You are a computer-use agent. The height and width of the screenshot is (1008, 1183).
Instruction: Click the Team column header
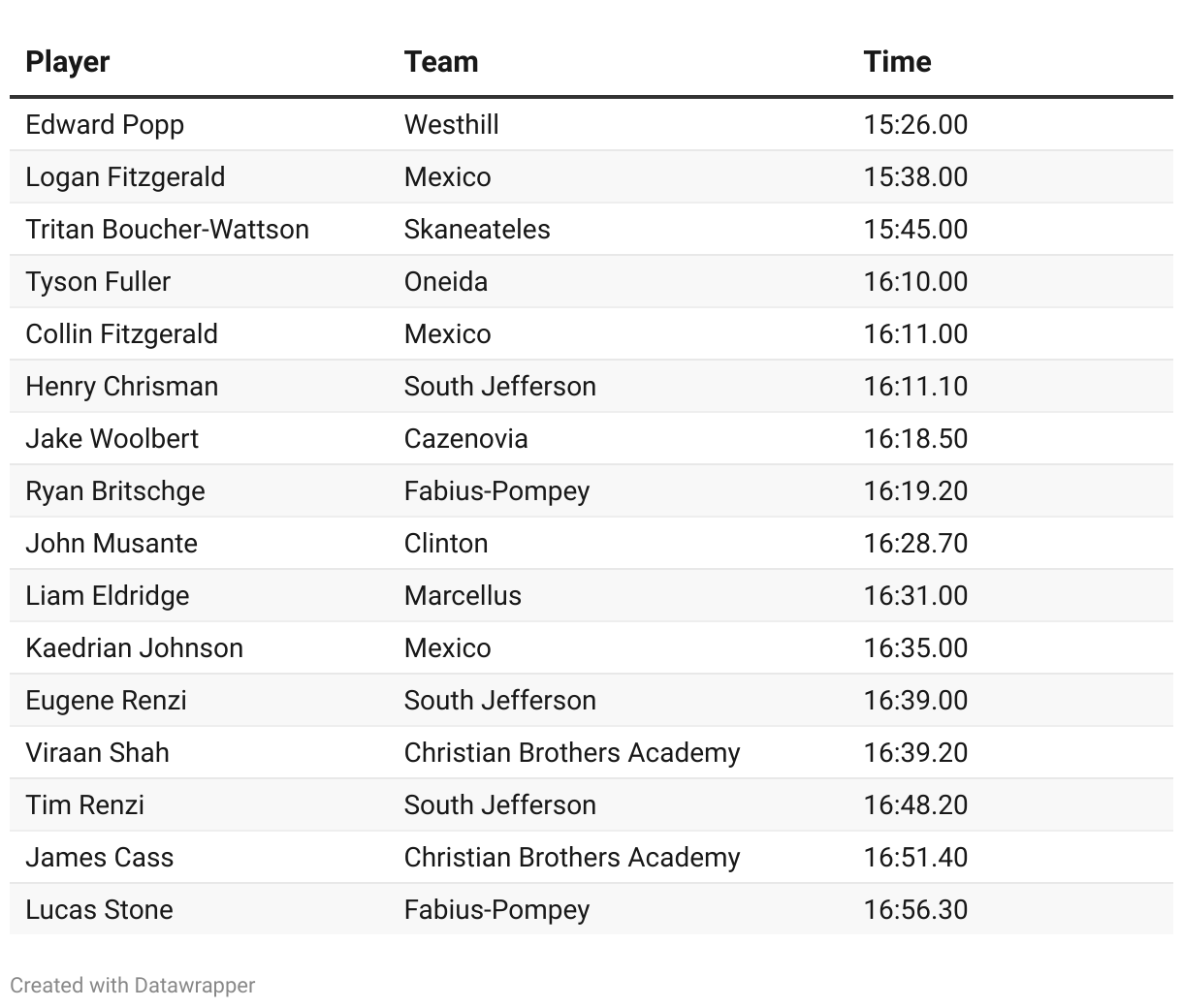tap(441, 62)
